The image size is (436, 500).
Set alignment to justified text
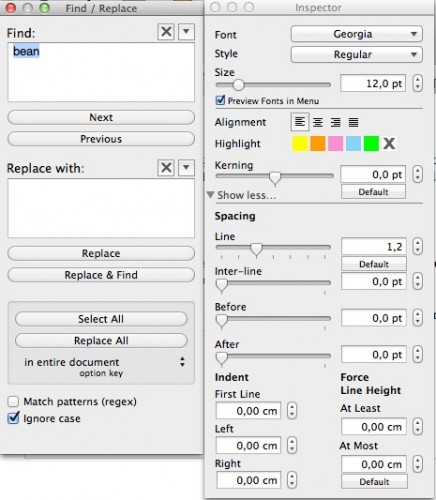tap(353, 122)
